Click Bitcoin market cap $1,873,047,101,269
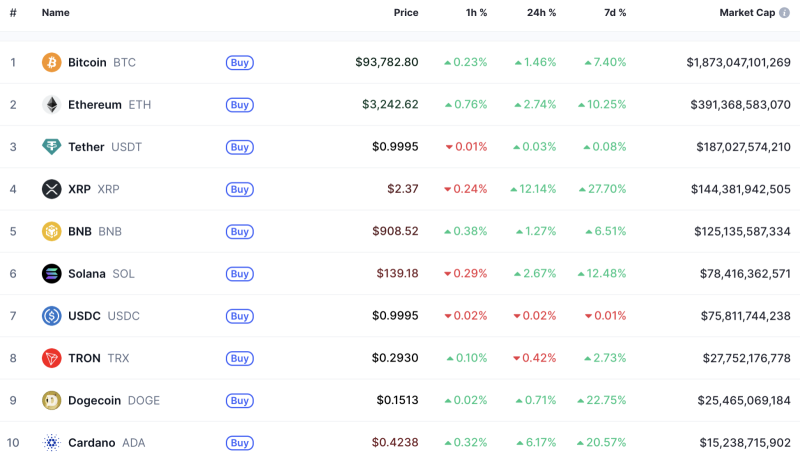 738,62
